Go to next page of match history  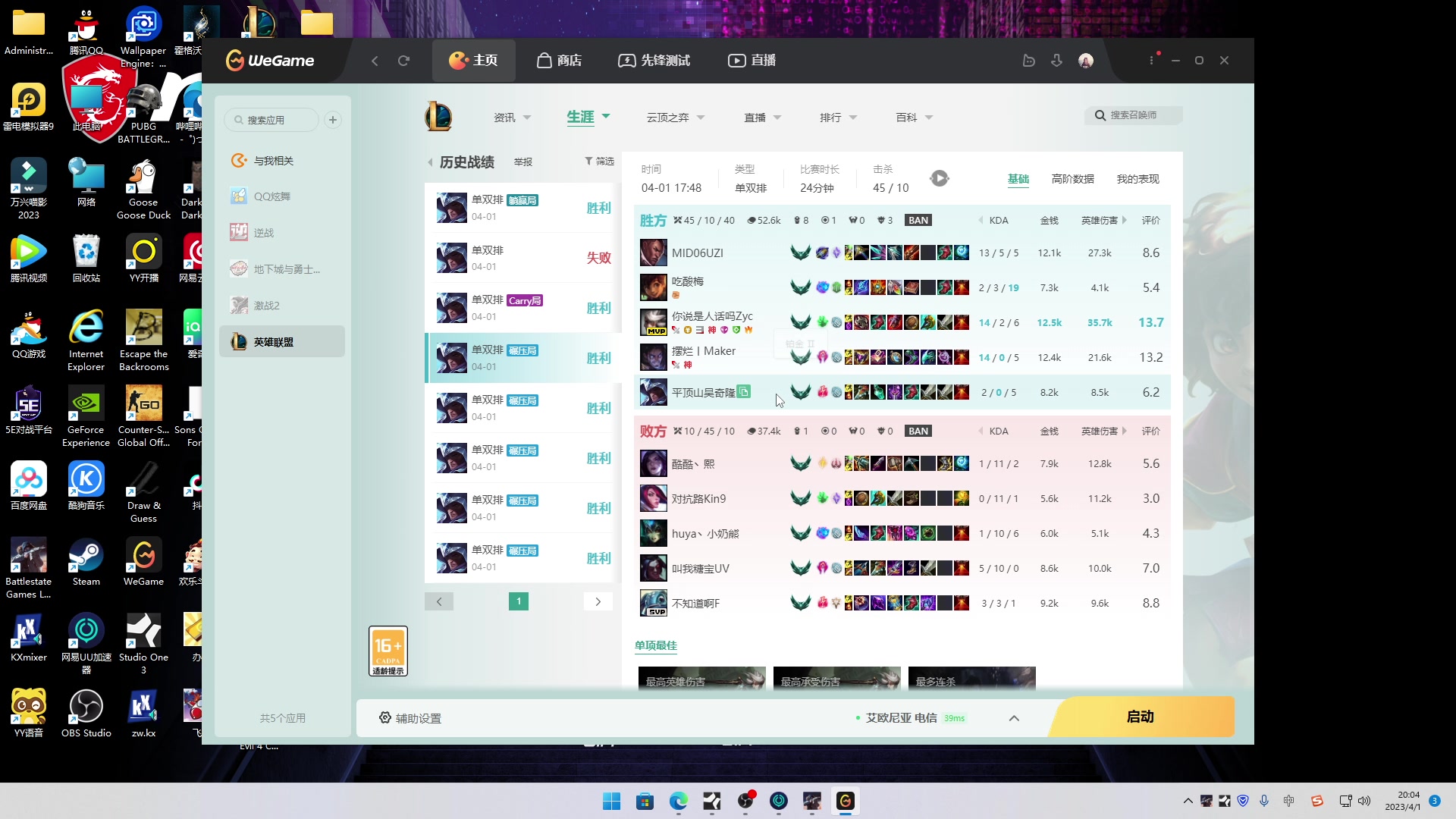(598, 601)
